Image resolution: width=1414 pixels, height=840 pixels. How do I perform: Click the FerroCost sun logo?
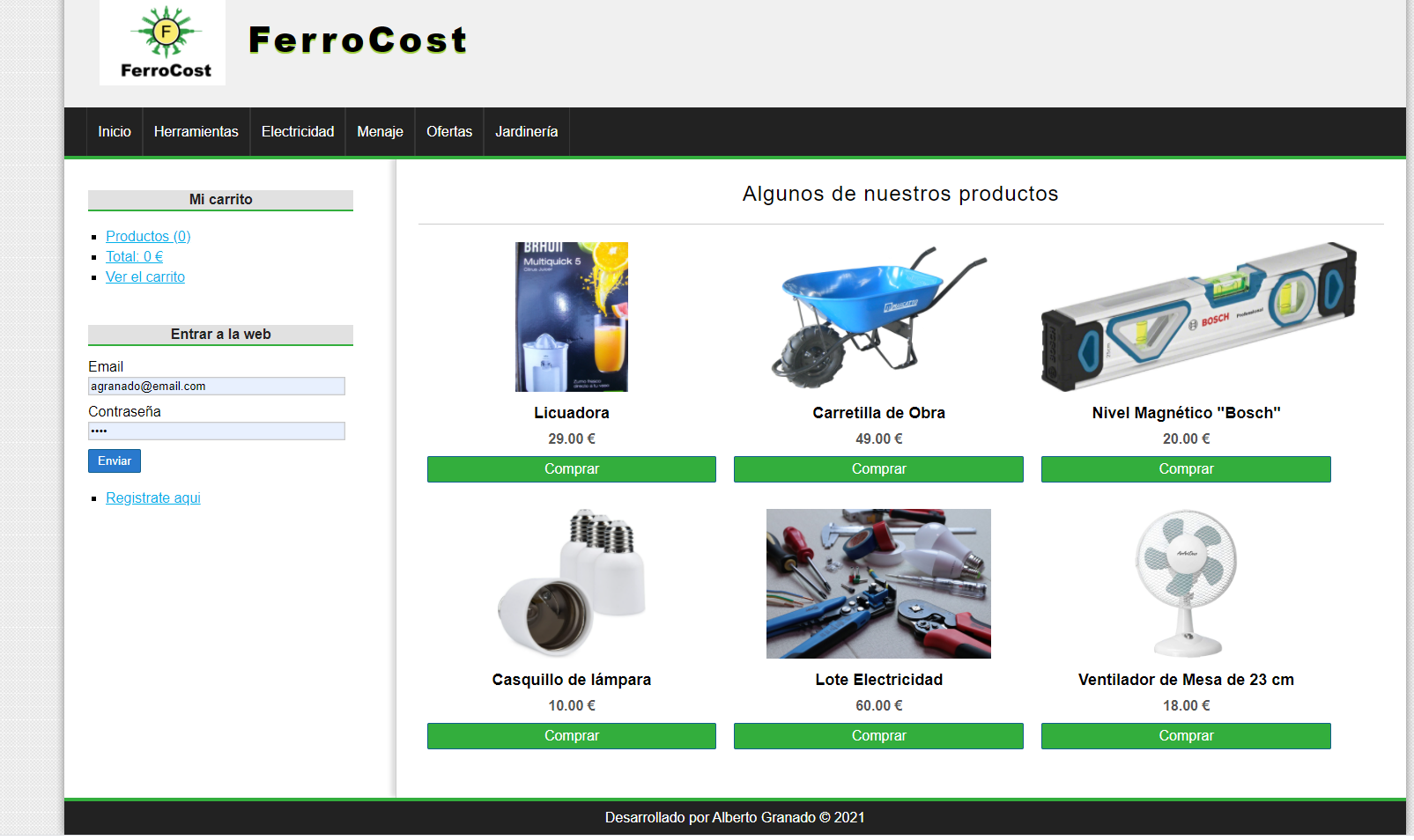(163, 42)
